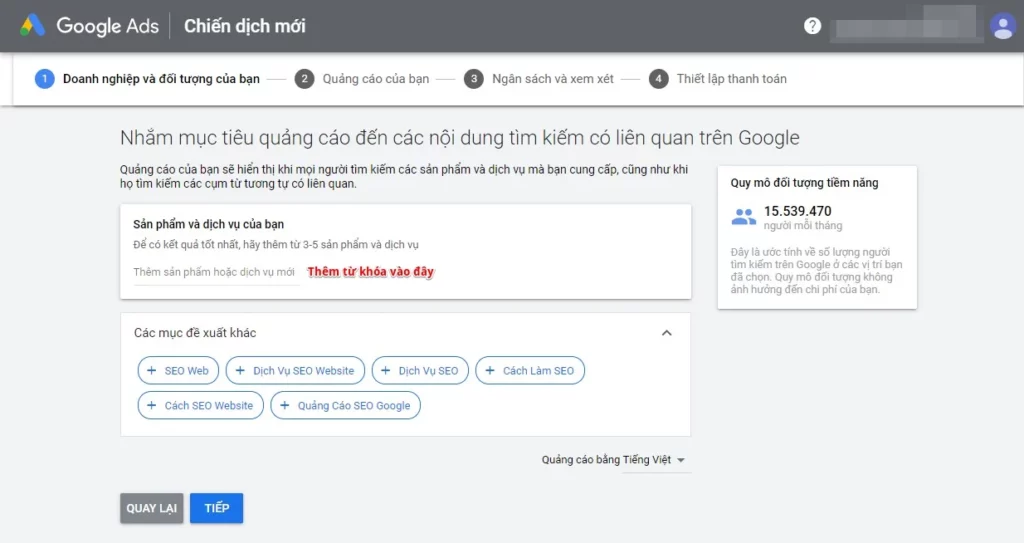Click Sản phẩm và dịch vụ của bạn heading
The width and height of the screenshot is (1024, 543).
tap(208, 224)
